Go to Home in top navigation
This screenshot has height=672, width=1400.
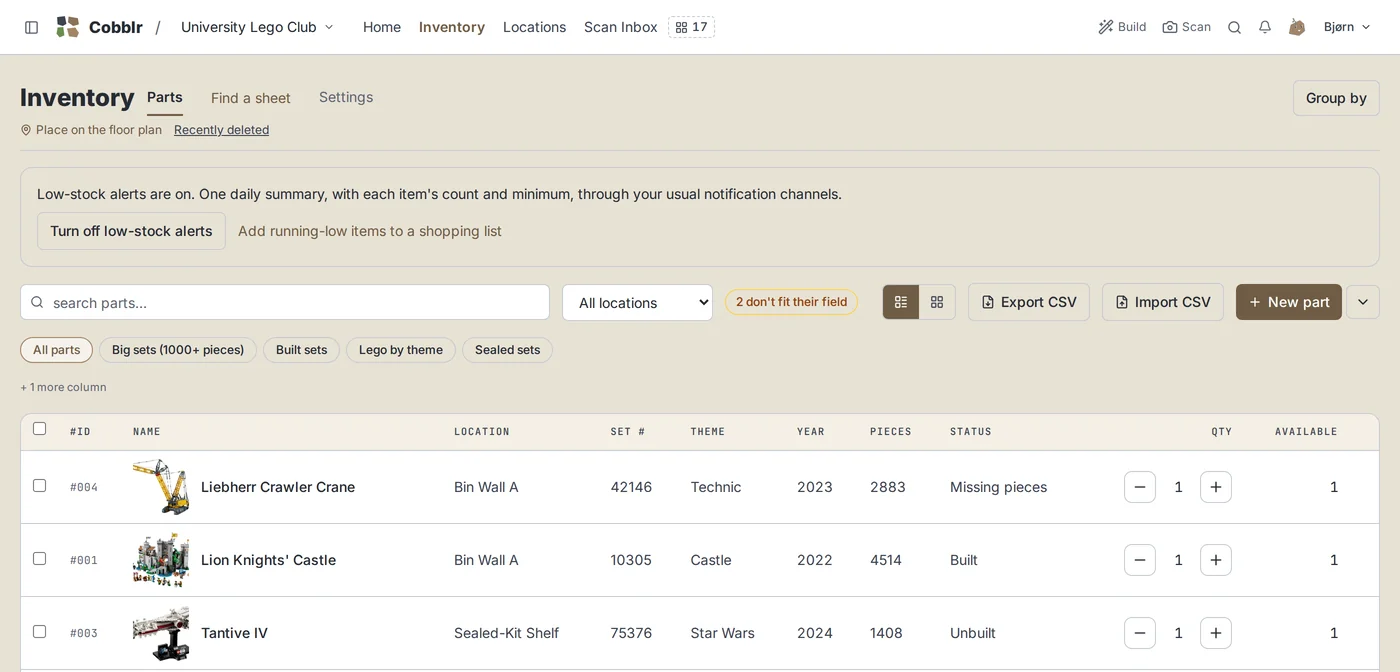[382, 27]
